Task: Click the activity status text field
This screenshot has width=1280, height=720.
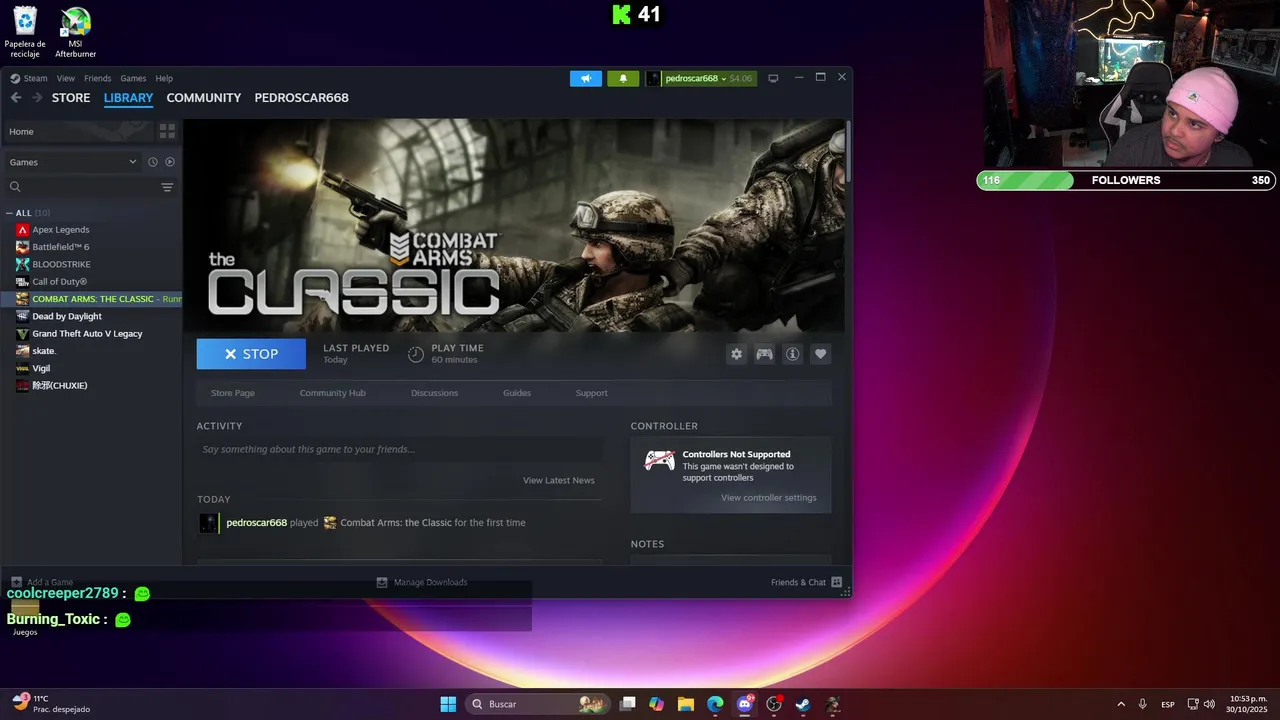Action: coord(400,449)
